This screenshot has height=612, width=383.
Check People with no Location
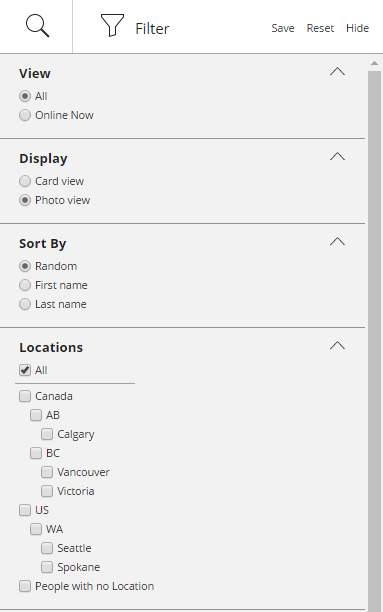(25, 586)
